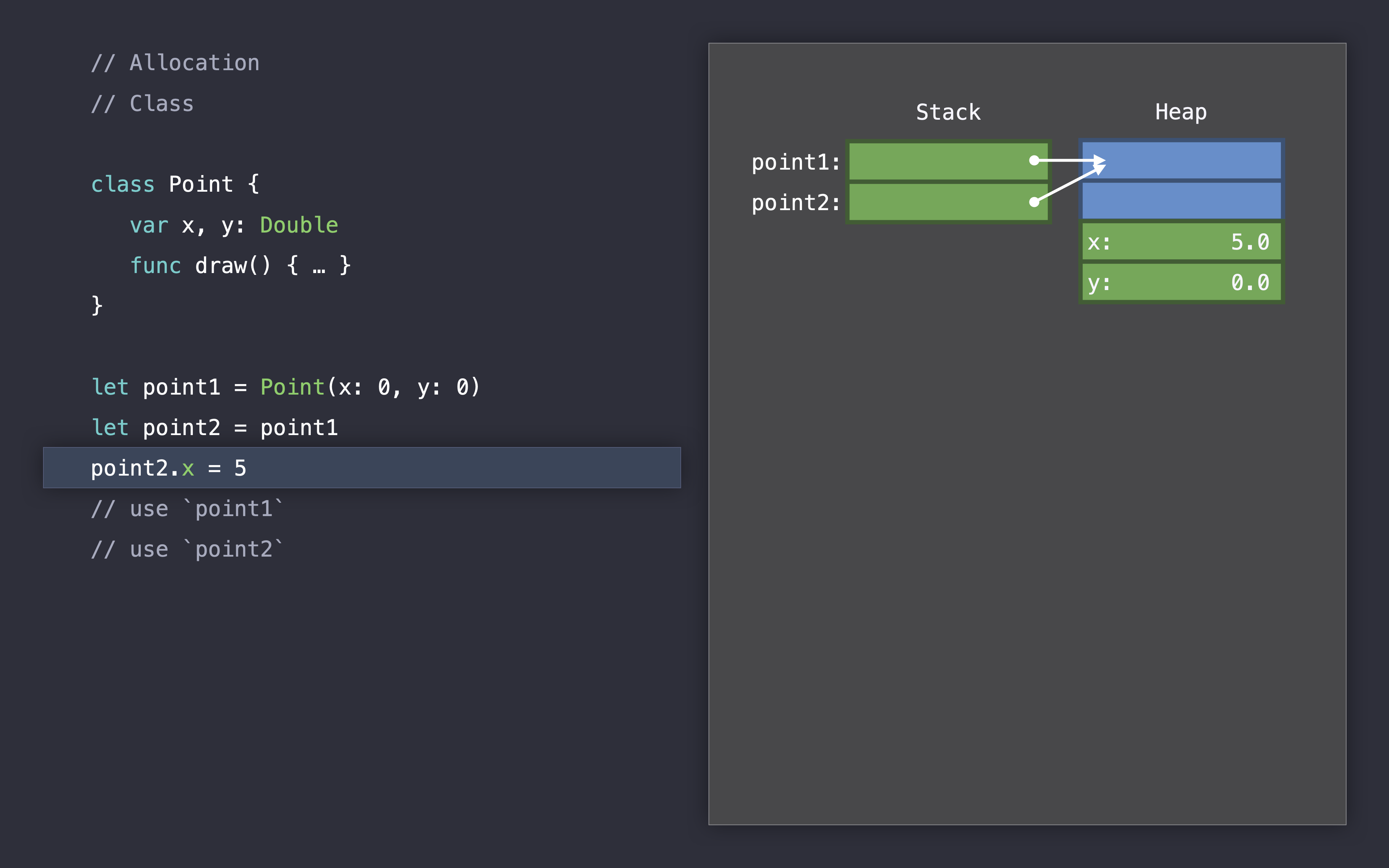The height and width of the screenshot is (868, 1389).
Task: Click the highlighted line point2.x = 5
Action: 169,468
